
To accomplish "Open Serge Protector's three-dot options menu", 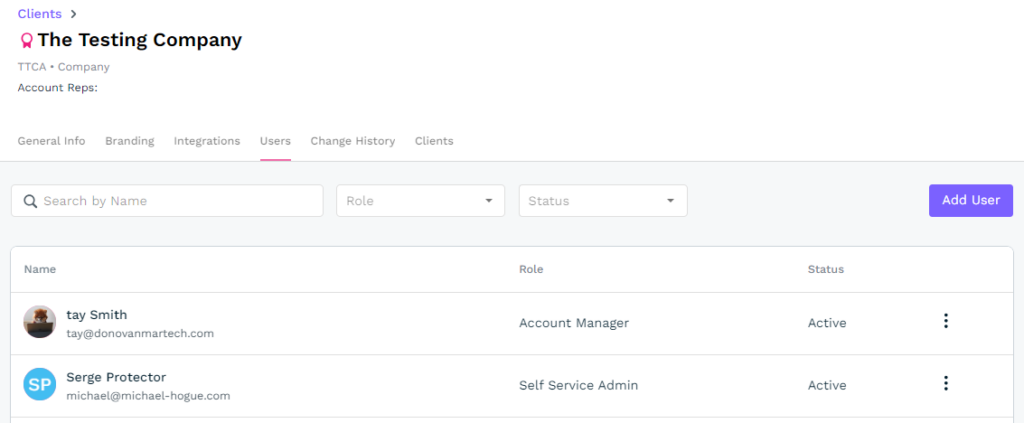I will (945, 383).
